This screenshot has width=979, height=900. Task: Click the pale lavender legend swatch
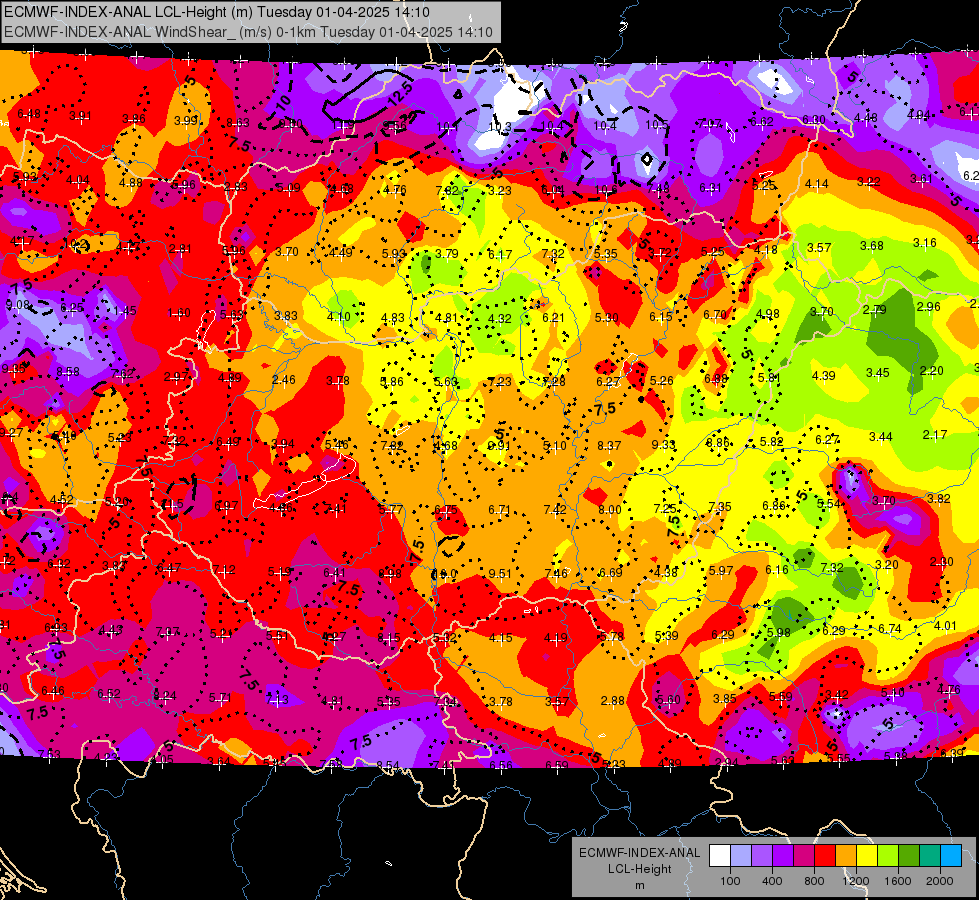coord(741,856)
